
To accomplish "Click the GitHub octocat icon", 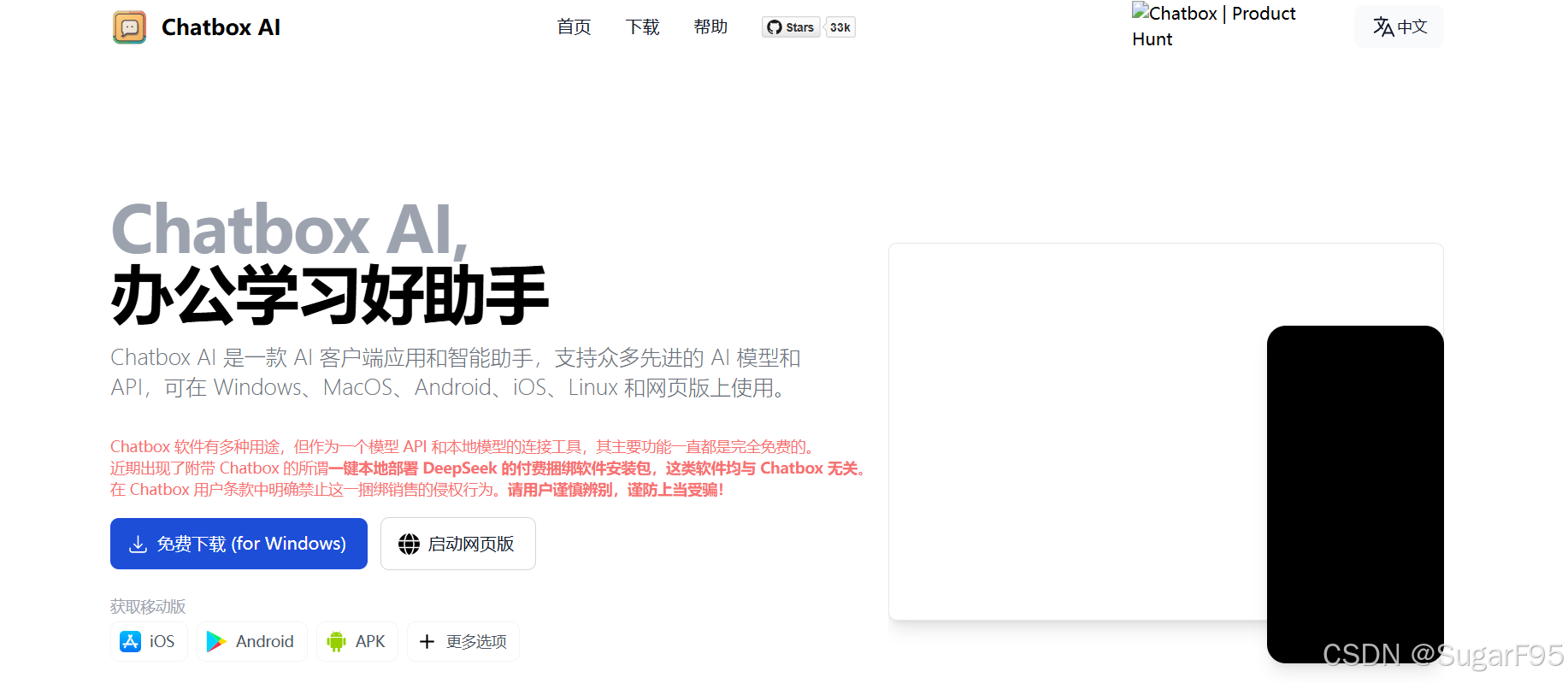I will [x=775, y=27].
